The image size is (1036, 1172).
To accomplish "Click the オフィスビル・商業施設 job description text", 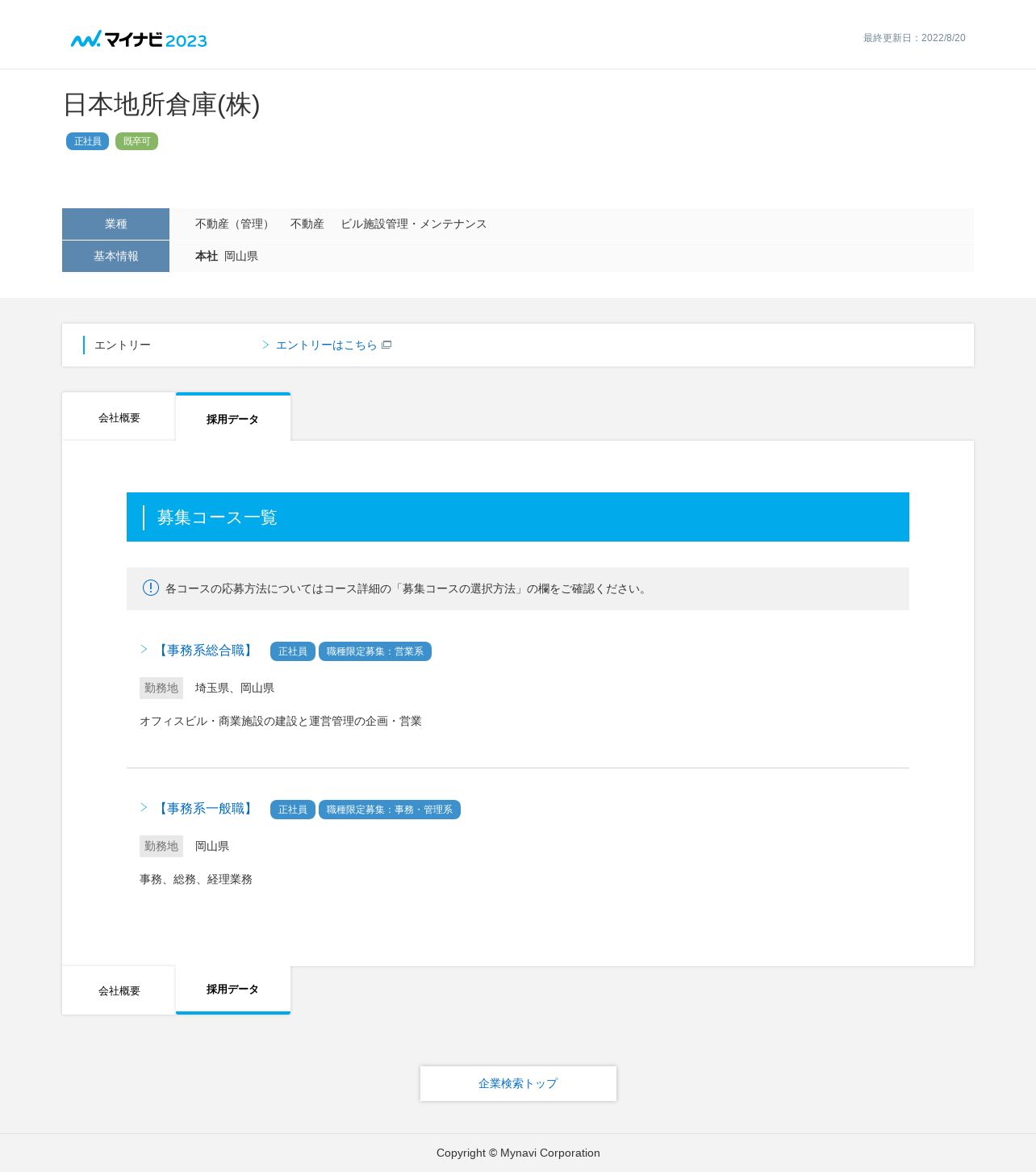I will click(281, 721).
